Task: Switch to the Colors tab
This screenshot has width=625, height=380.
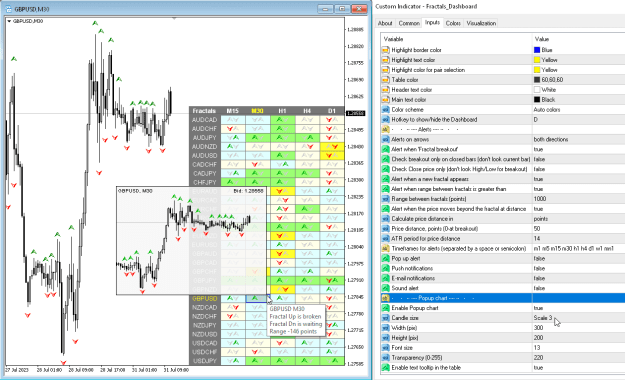Action: pos(453,23)
